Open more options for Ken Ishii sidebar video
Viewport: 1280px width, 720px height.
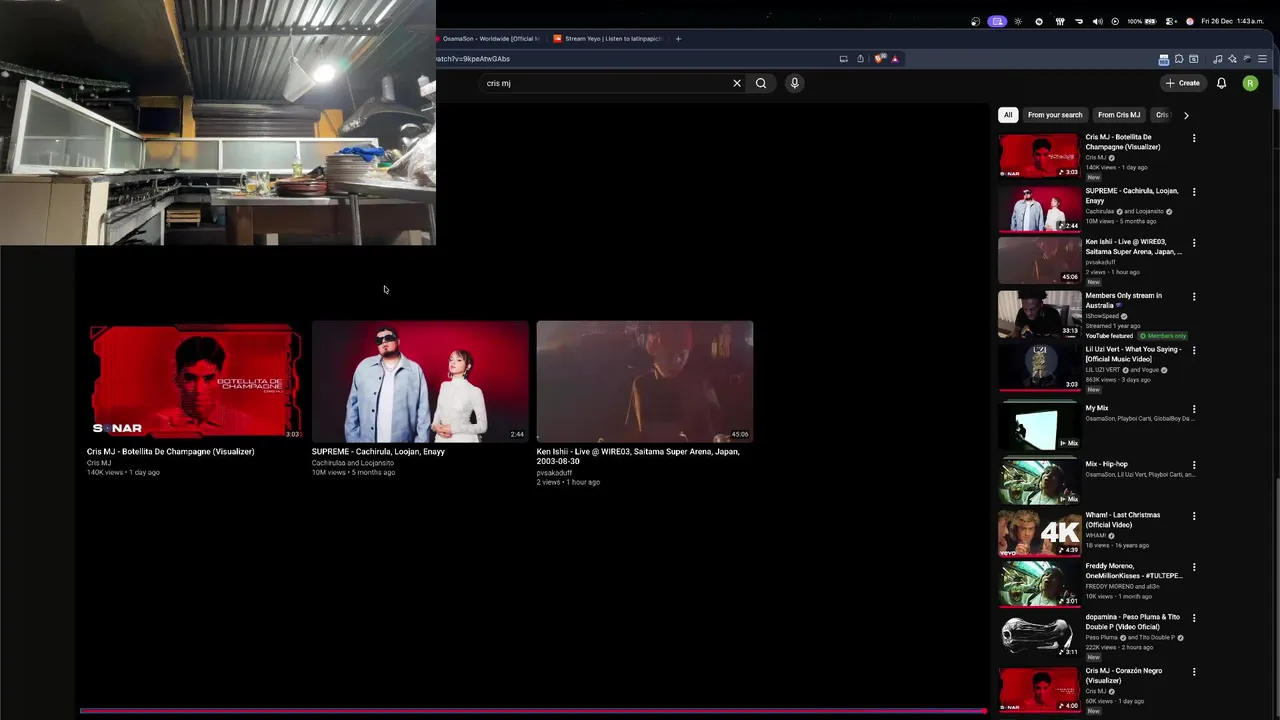tap(1194, 243)
